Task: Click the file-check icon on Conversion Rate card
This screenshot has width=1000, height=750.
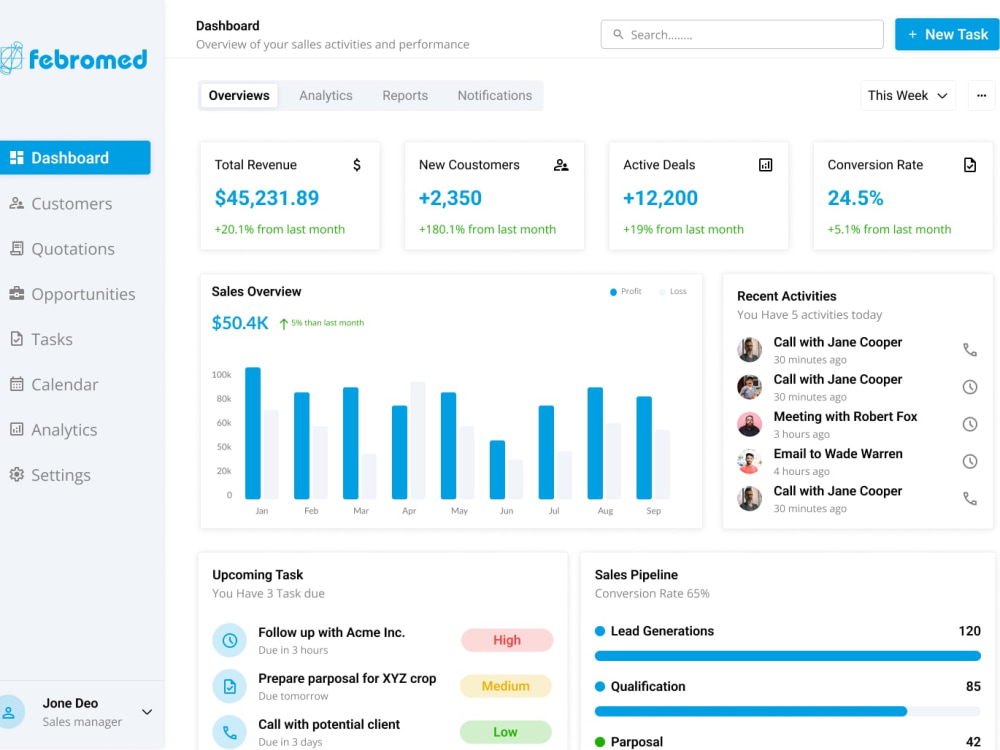Action: click(x=969, y=165)
